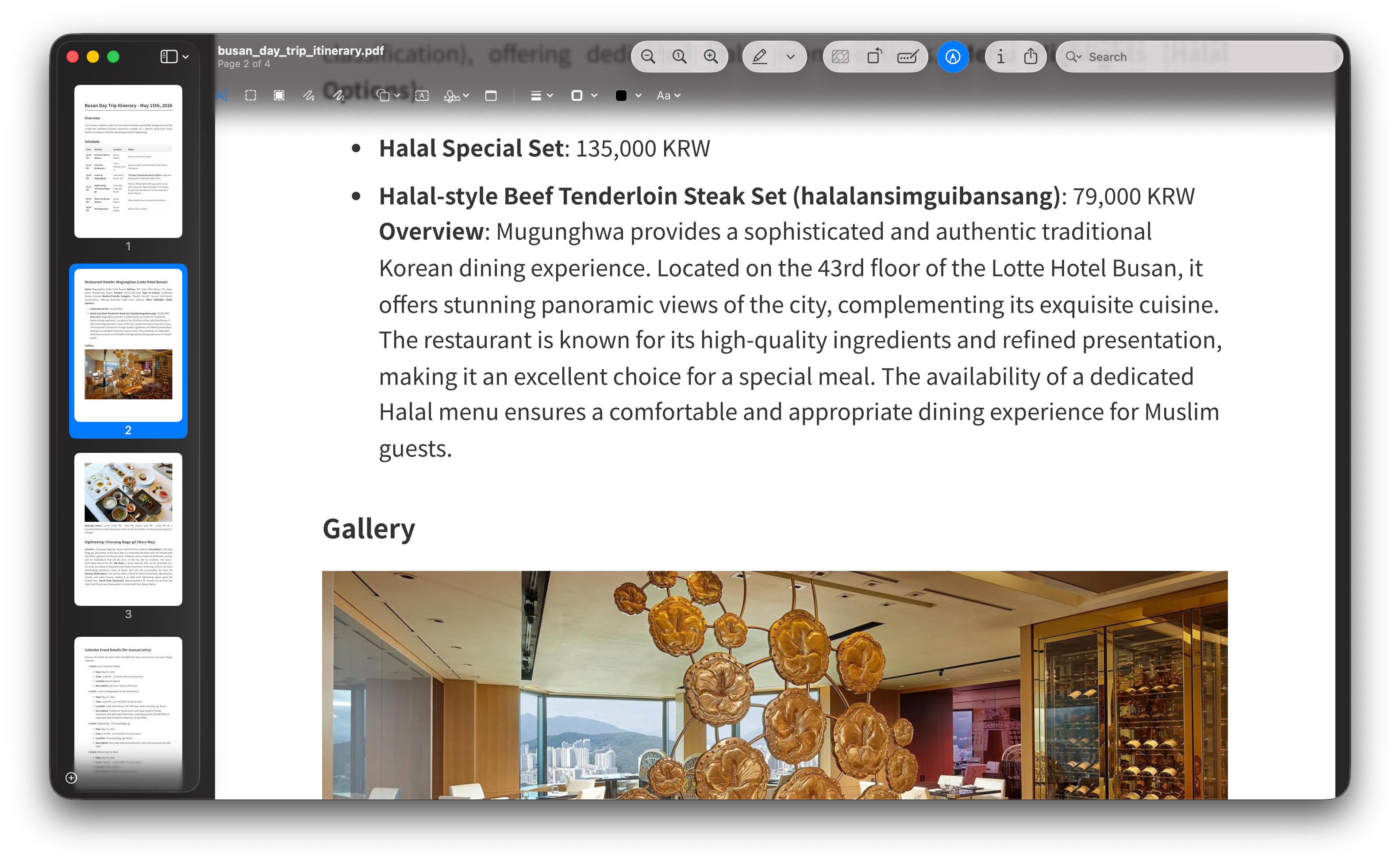Image resolution: width=1400 pixels, height=865 pixels.
Task: Open the form filling tool
Action: click(908, 57)
